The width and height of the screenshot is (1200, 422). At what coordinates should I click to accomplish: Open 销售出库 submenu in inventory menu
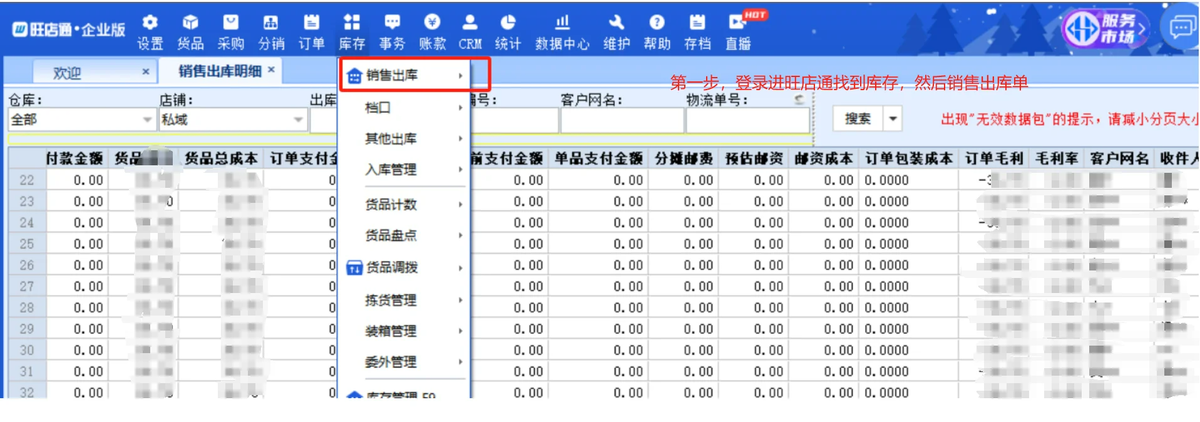tap(405, 76)
